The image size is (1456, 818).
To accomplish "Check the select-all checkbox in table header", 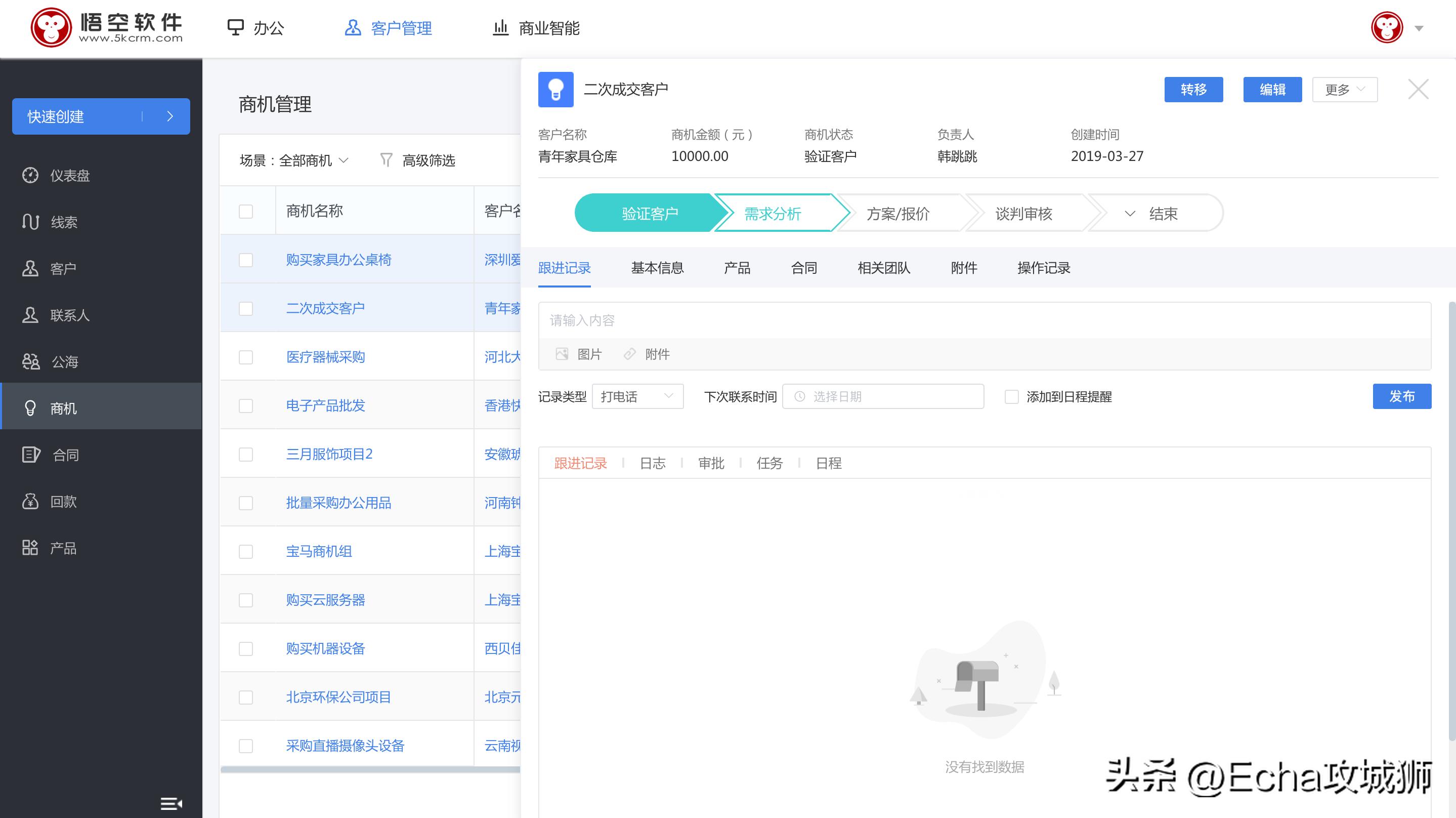I will click(245, 211).
